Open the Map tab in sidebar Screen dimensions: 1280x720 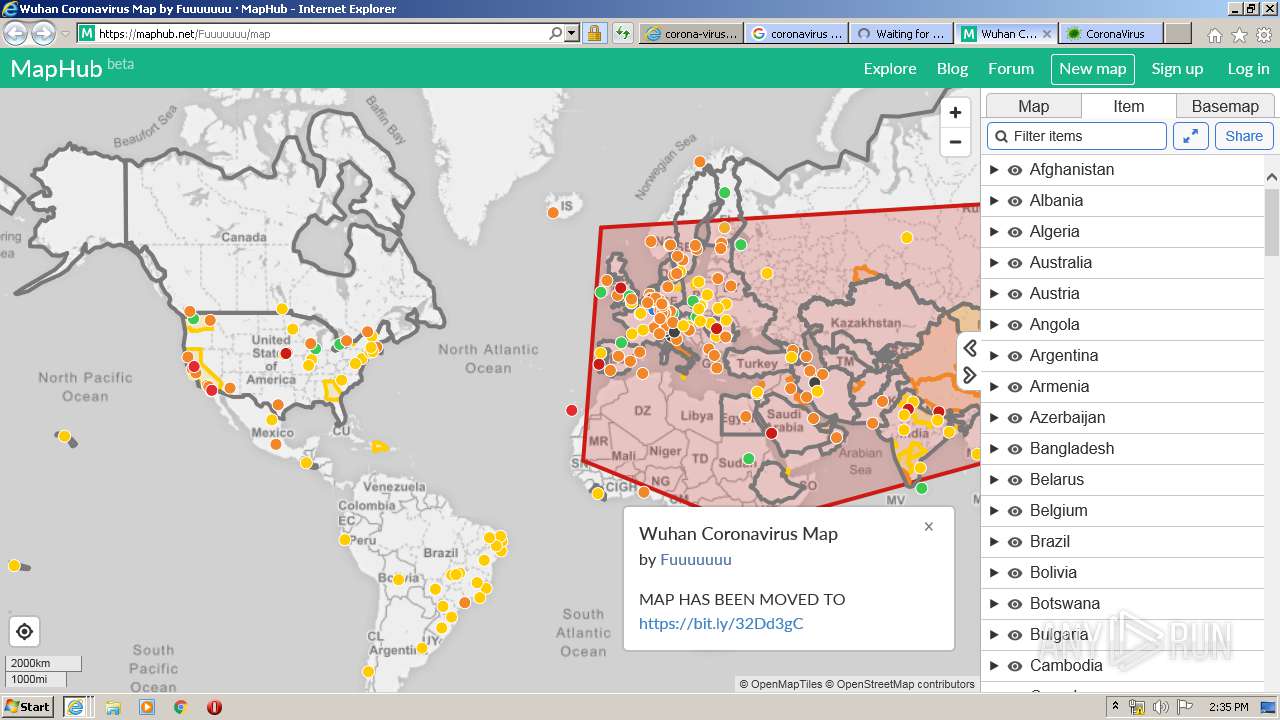pos(1033,106)
